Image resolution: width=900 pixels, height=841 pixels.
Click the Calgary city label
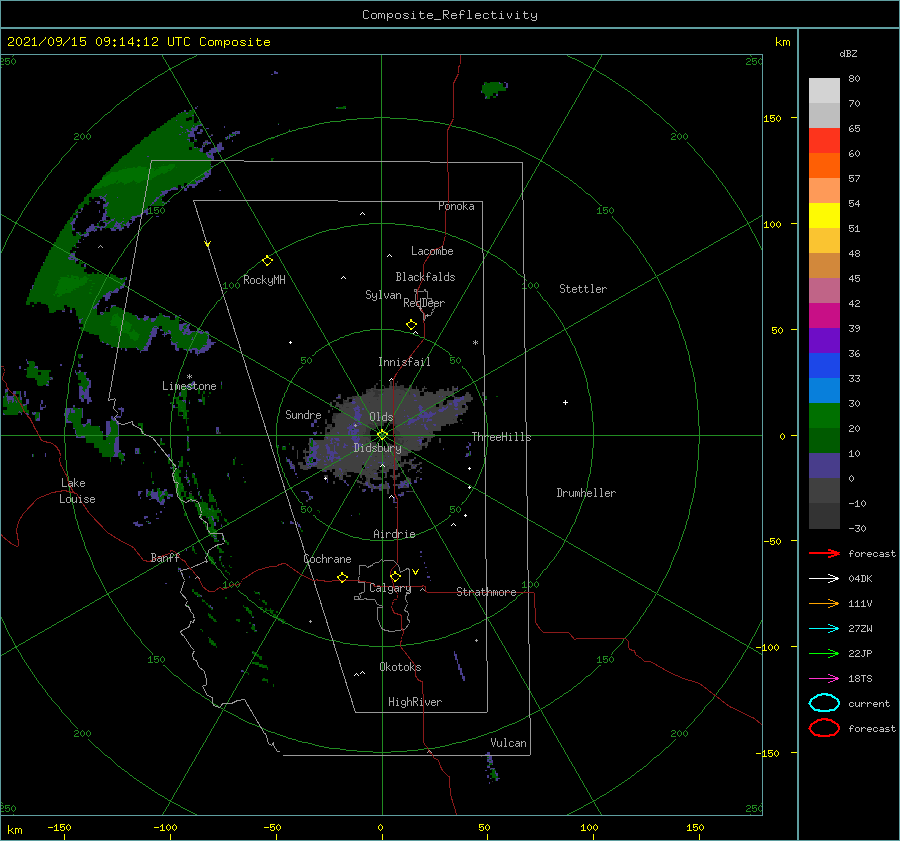point(390,588)
